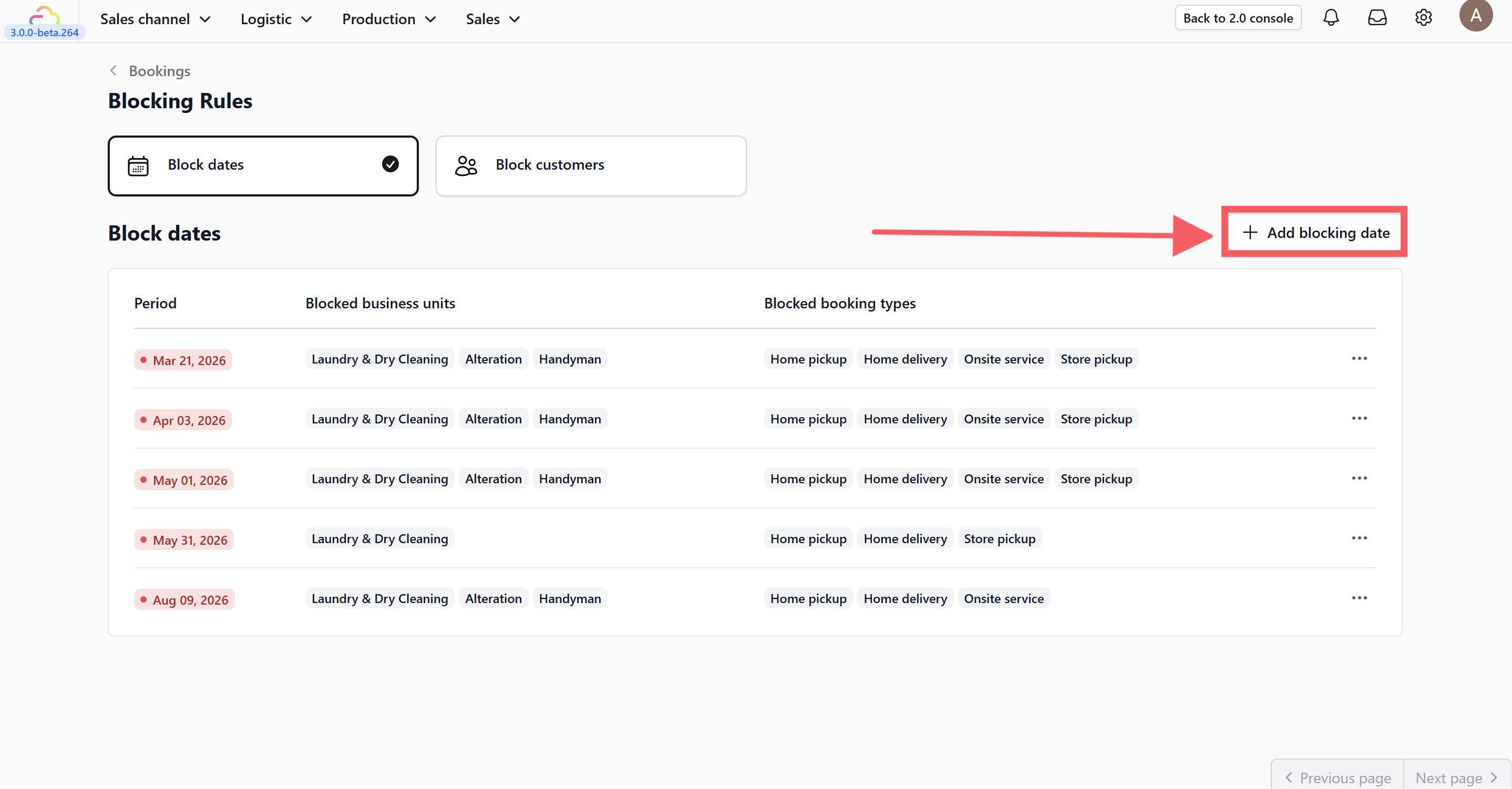Open the notifications bell icon
Viewport: 1512px width, 789px height.
[x=1331, y=18]
